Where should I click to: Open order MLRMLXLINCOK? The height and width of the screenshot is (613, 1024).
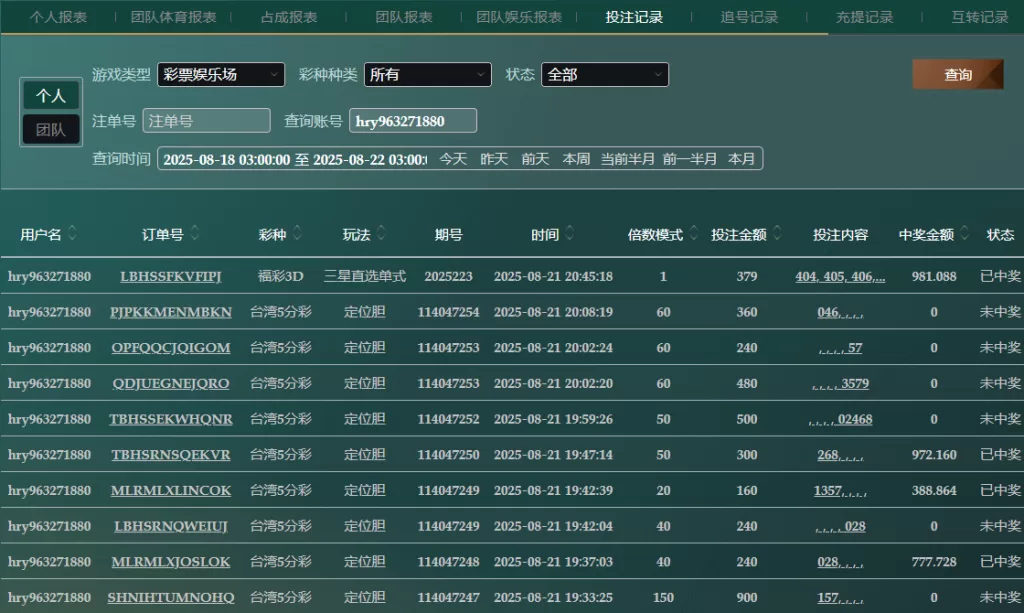click(x=170, y=490)
